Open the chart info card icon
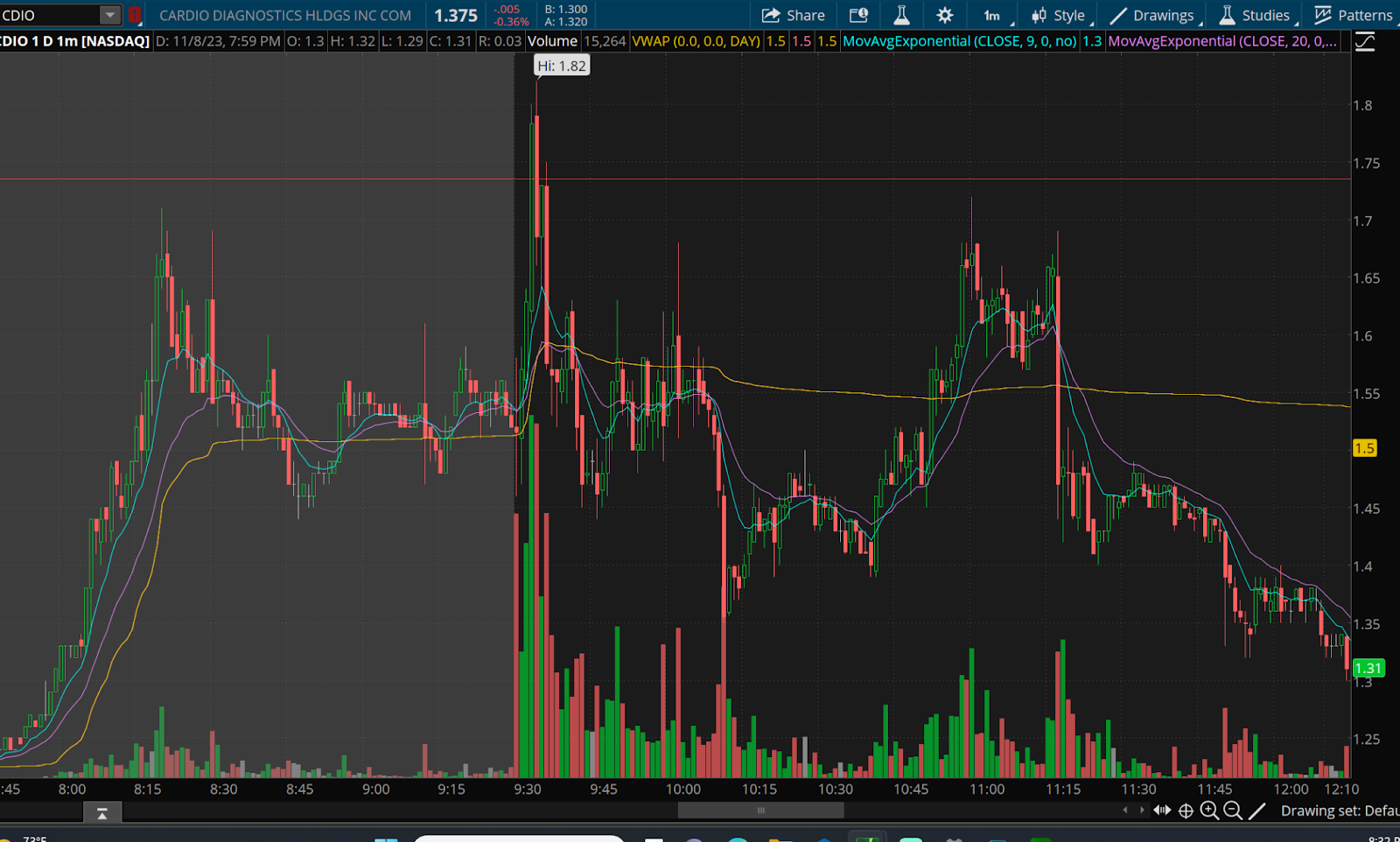1400x842 pixels. (x=858, y=15)
